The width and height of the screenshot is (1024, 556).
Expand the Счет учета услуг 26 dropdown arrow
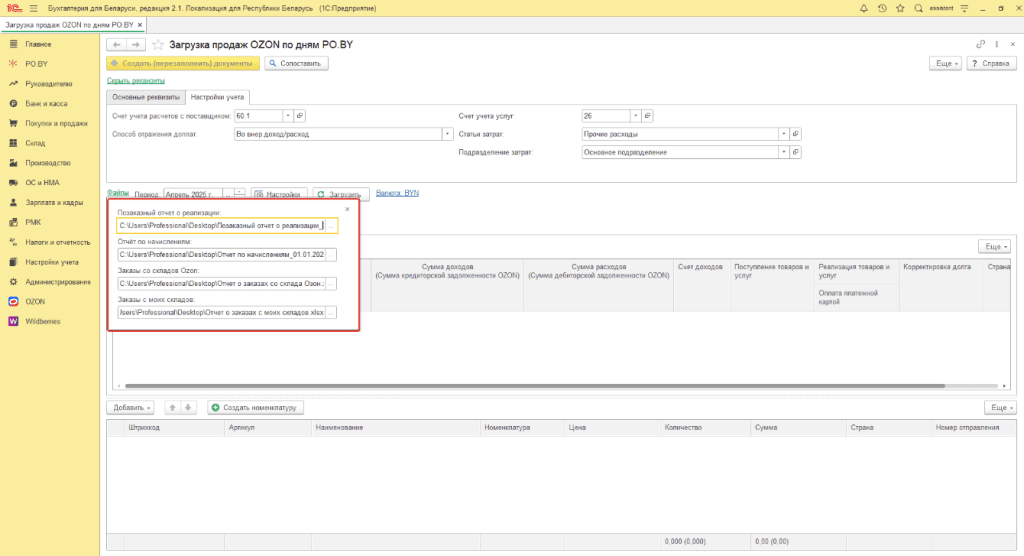point(635,116)
